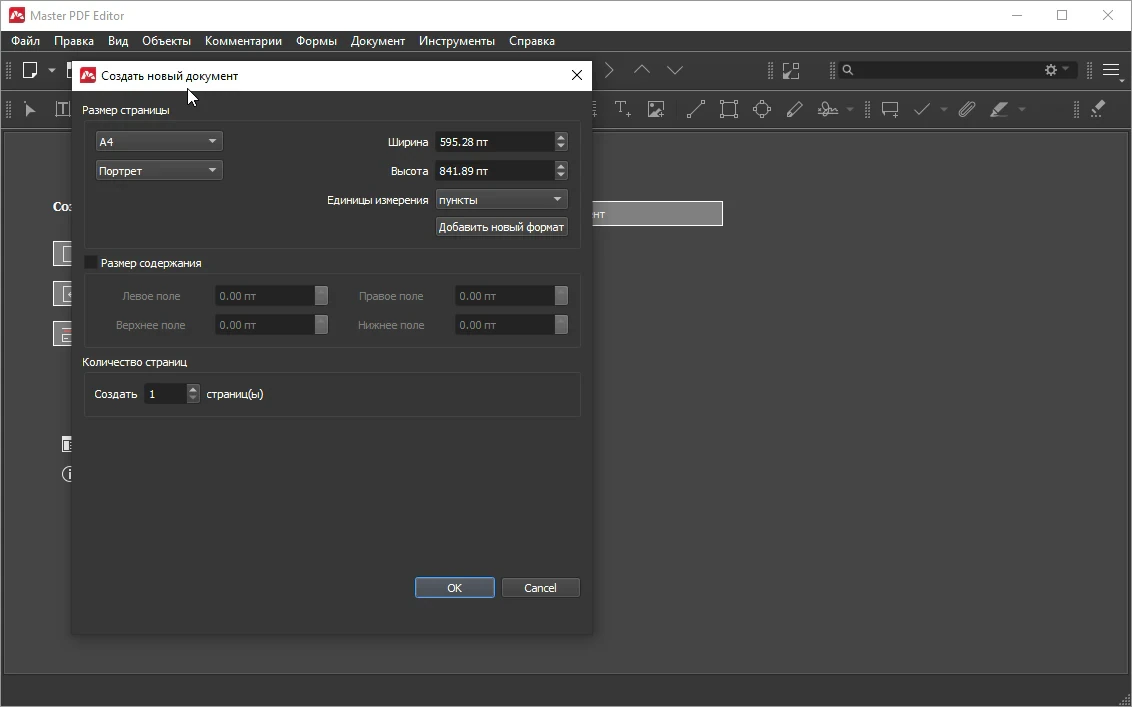Open the Вид menu
Image resolution: width=1132 pixels, height=707 pixels.
point(118,41)
